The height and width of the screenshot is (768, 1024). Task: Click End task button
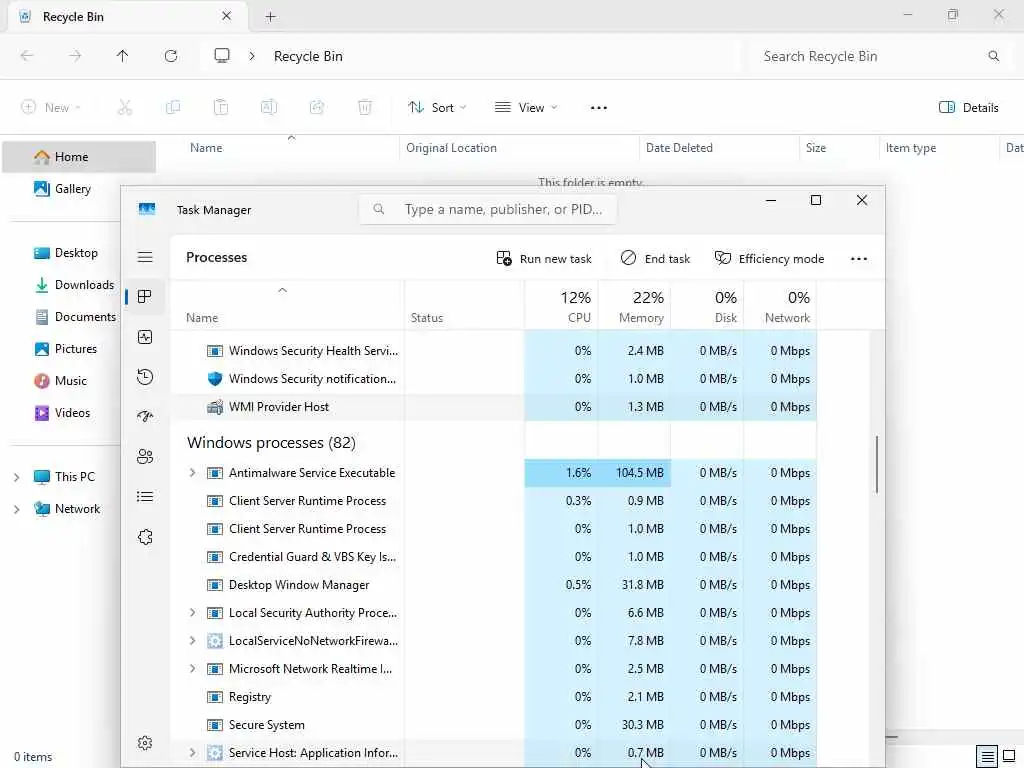point(655,259)
